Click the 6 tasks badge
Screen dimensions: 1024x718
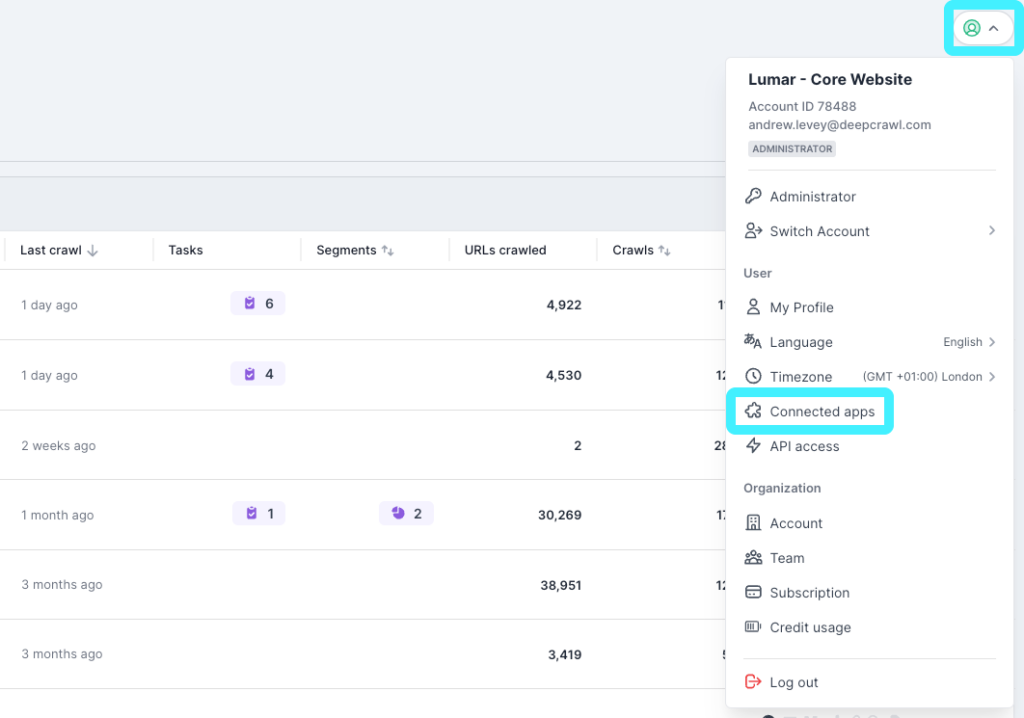point(258,304)
